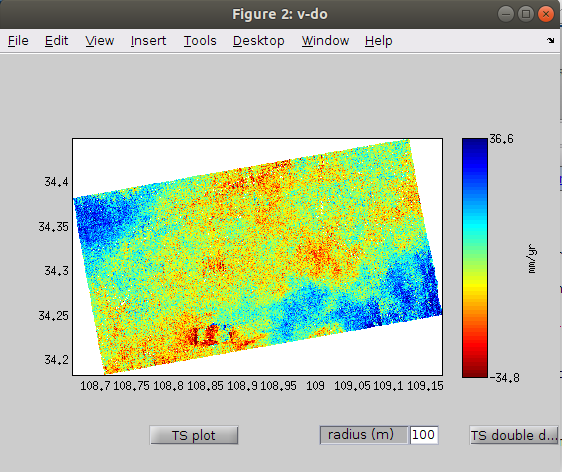
Task: Open the File menu
Action: coord(18,41)
